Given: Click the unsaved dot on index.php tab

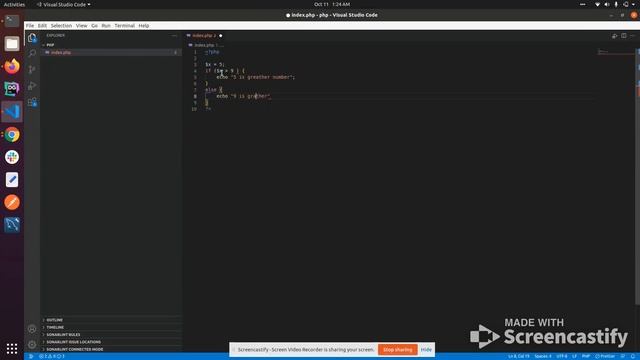Looking at the screenshot, I should point(220,36).
